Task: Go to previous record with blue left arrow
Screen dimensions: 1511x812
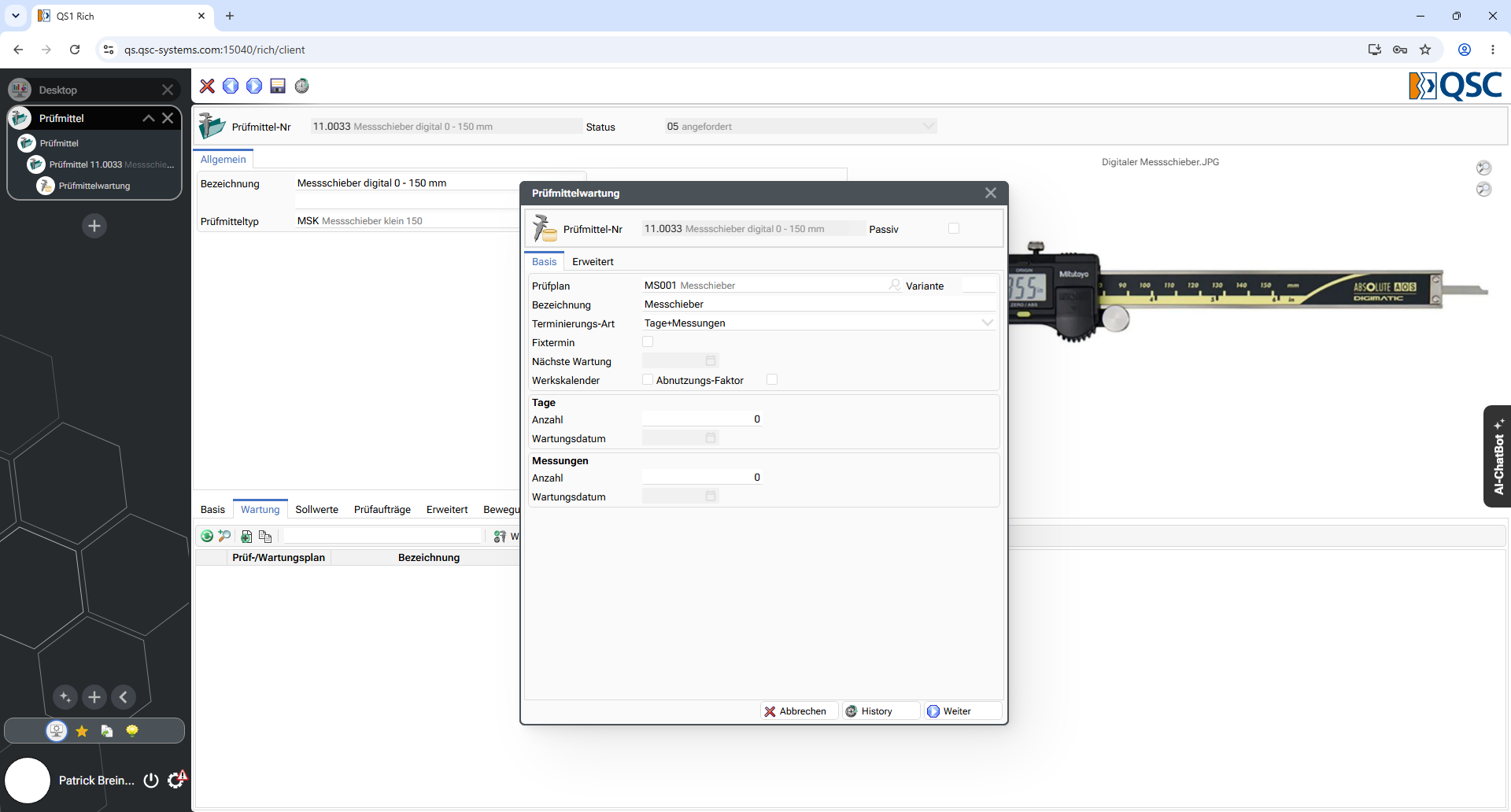Action: pos(231,86)
